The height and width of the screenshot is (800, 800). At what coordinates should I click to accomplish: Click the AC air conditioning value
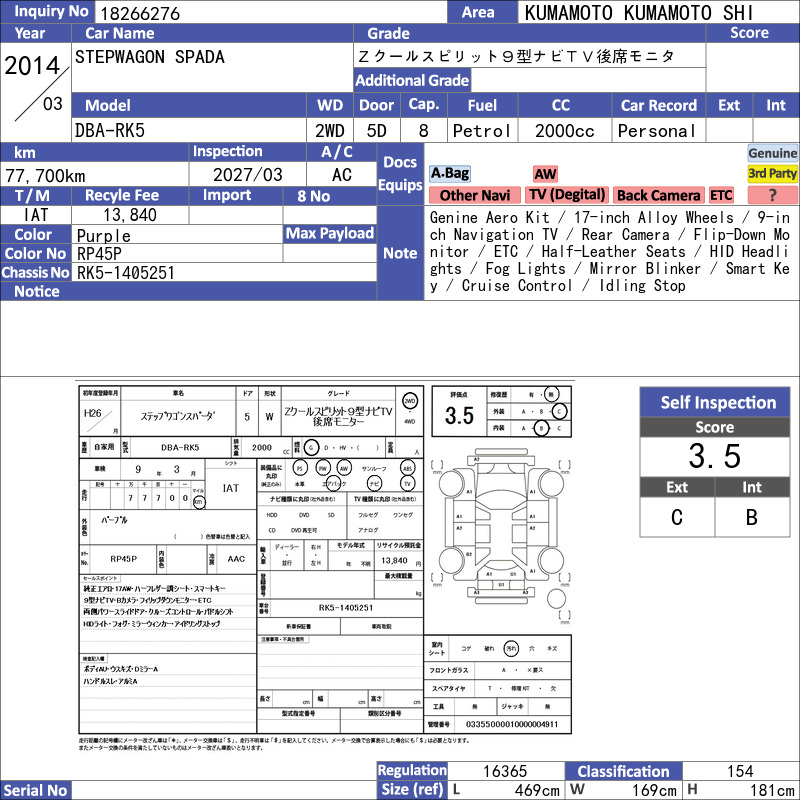click(x=342, y=175)
